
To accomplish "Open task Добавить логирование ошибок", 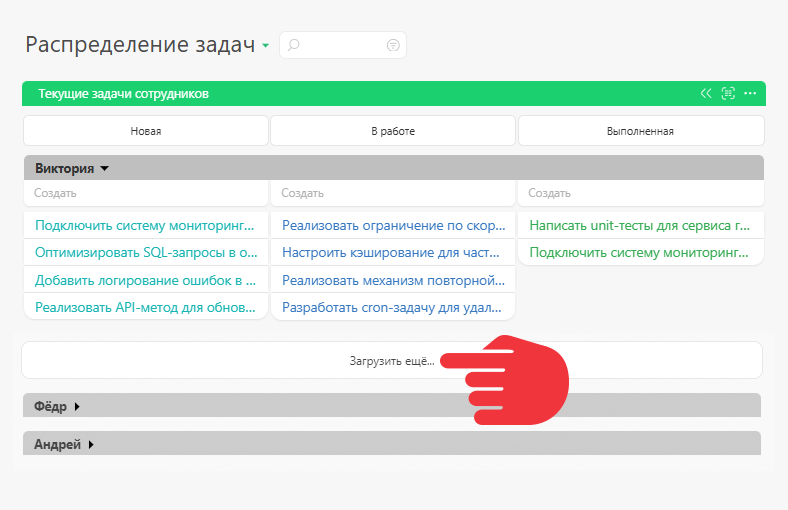I will click(145, 280).
